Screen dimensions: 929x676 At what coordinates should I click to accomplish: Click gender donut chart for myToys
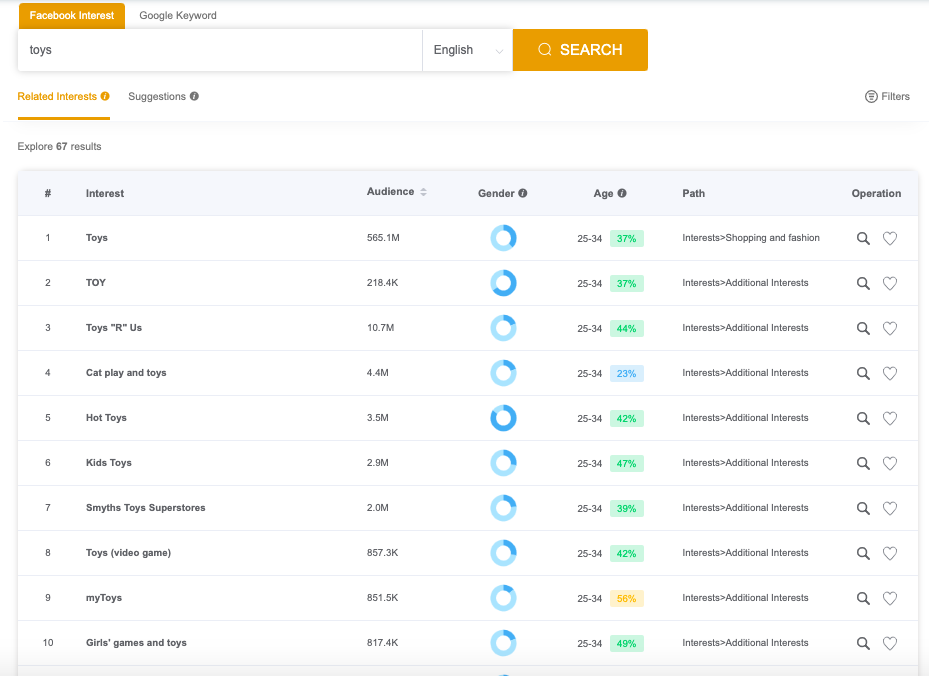pos(504,598)
